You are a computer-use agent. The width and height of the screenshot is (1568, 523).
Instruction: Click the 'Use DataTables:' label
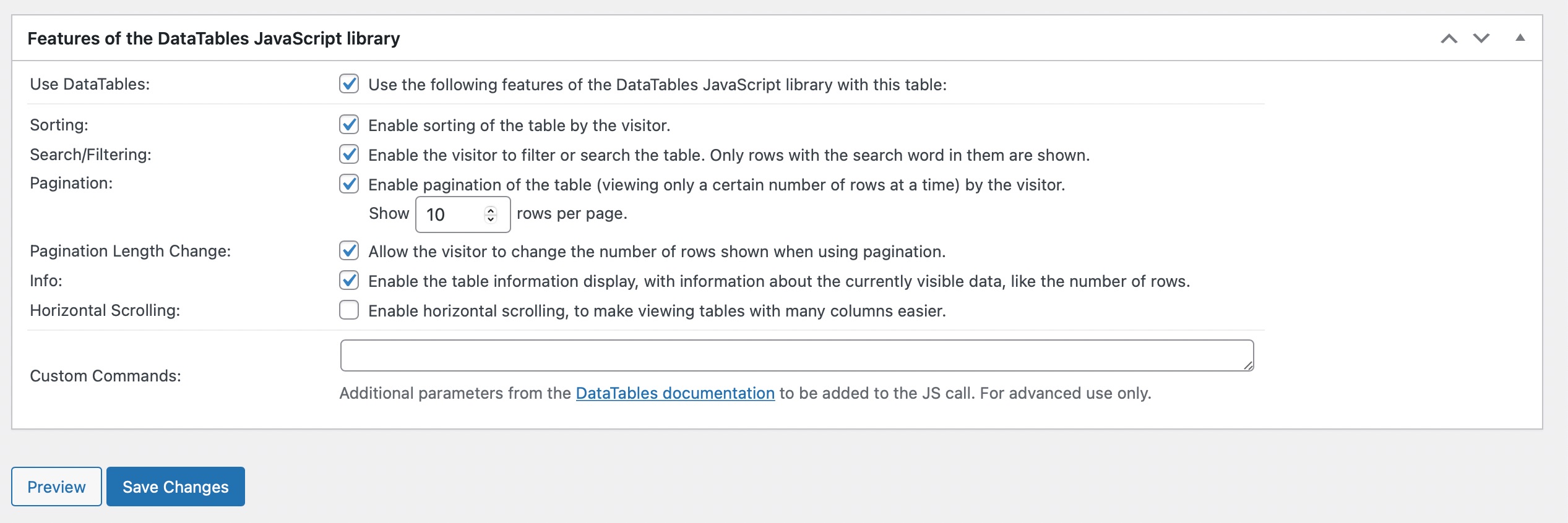[x=90, y=84]
